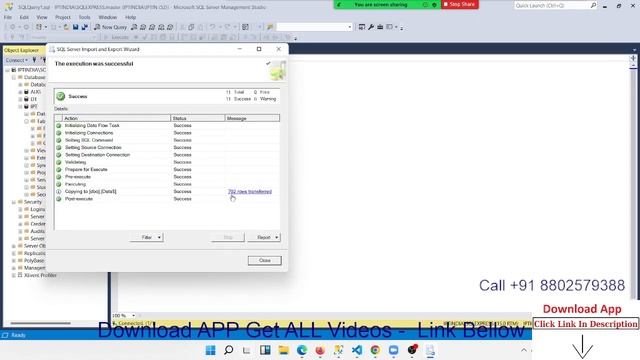
Task: Open the Filter dropdown in the wizard
Action: coord(147,238)
